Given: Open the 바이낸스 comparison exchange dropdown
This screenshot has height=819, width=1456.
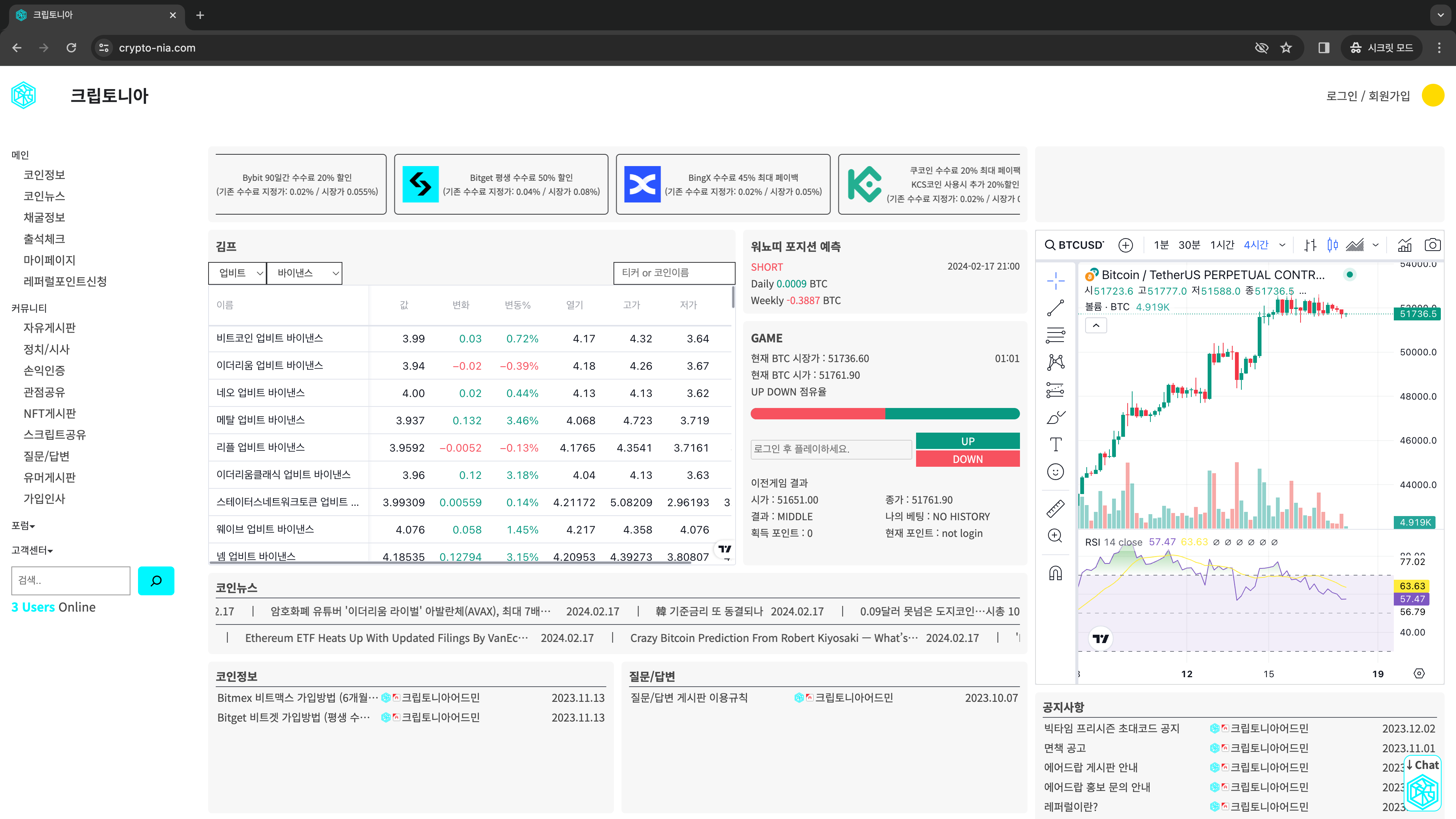Looking at the screenshot, I should (x=304, y=273).
